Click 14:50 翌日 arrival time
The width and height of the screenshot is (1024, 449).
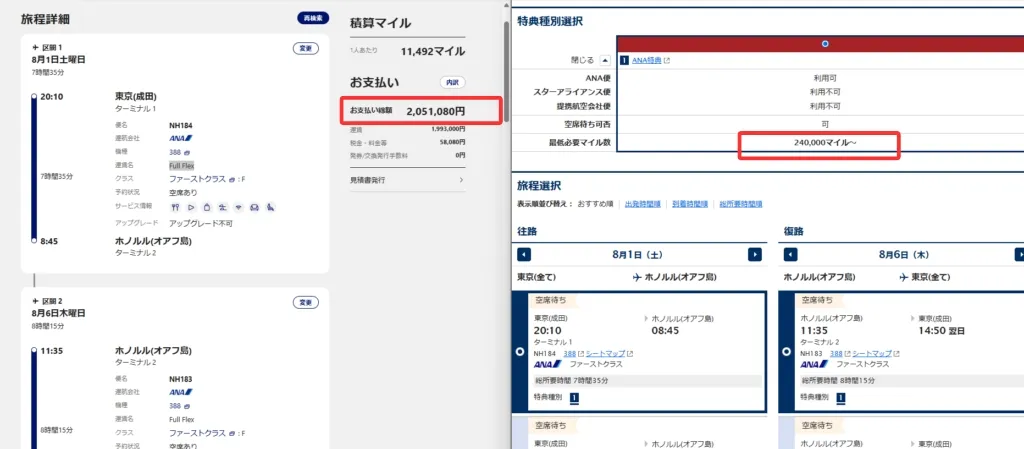[942, 331]
